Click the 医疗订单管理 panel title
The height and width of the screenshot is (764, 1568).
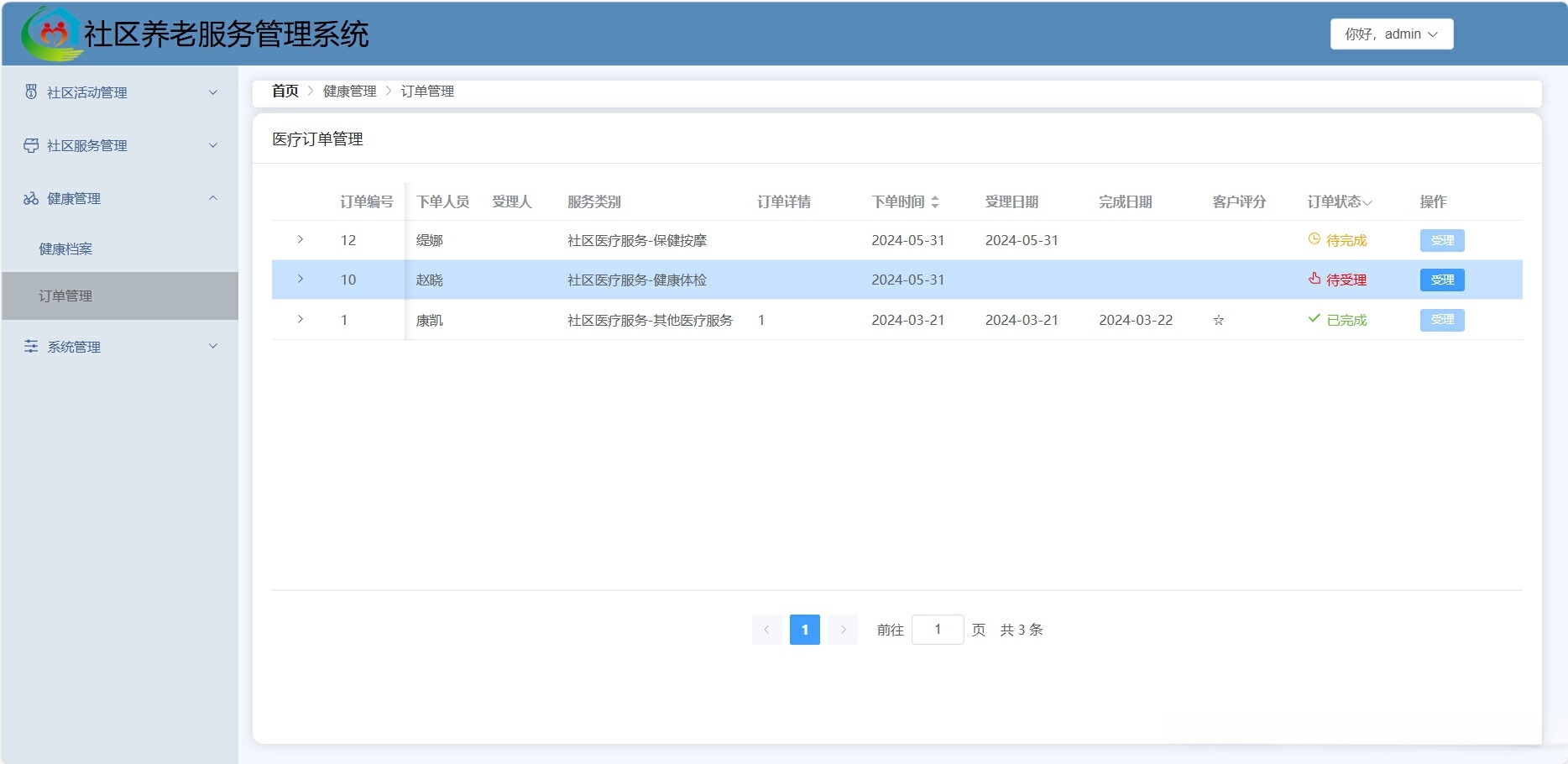[x=317, y=139]
